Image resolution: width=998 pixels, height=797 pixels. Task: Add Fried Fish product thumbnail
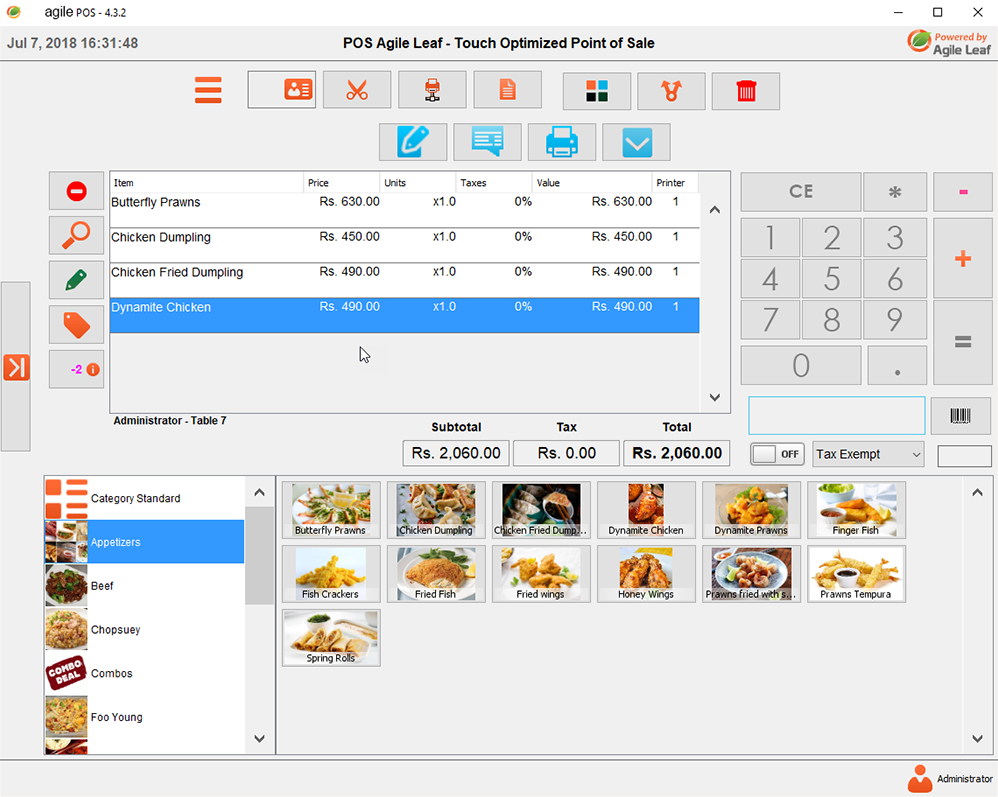pos(436,574)
